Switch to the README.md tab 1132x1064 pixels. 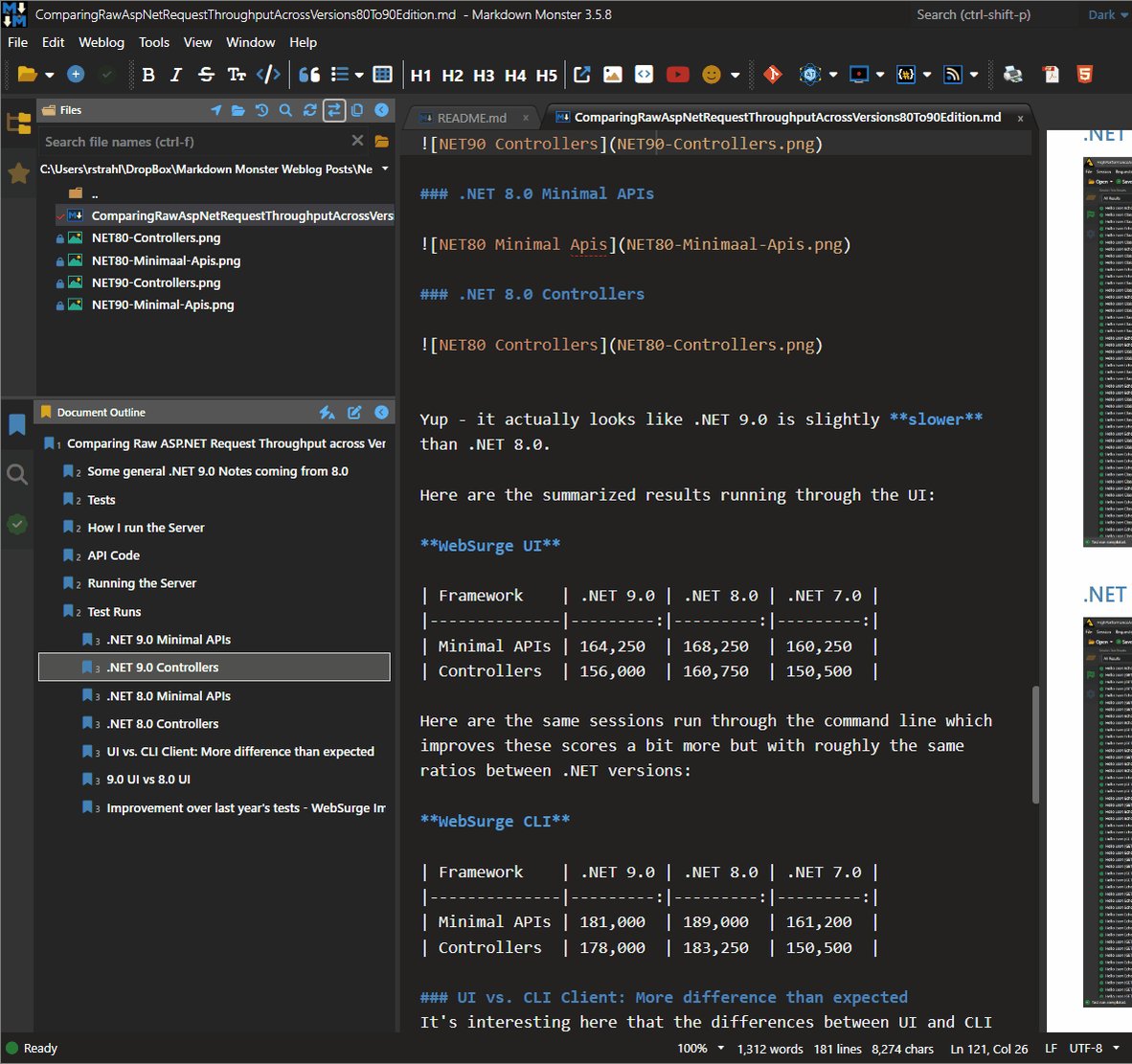click(471, 118)
